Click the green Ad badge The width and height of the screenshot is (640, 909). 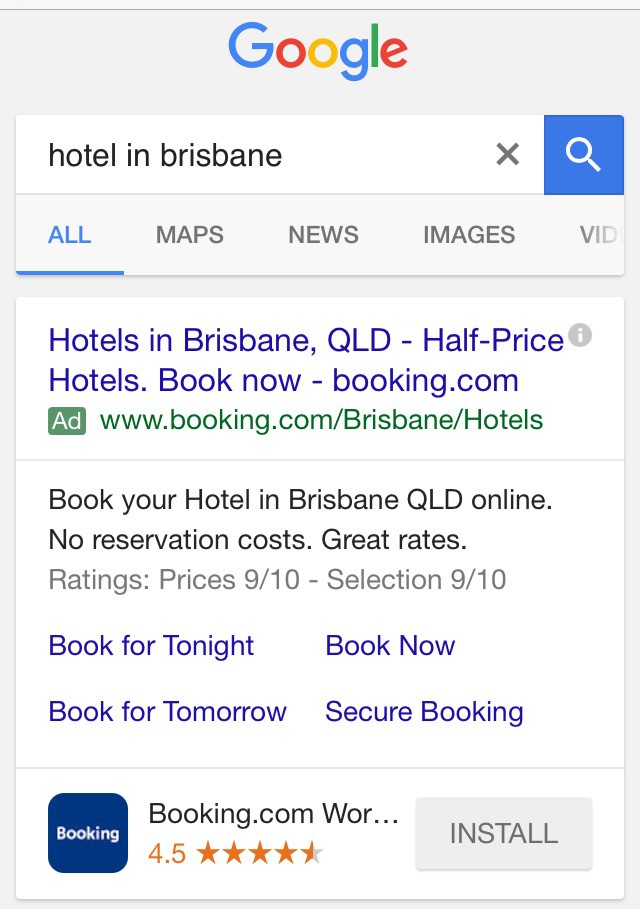pyautogui.click(x=67, y=420)
